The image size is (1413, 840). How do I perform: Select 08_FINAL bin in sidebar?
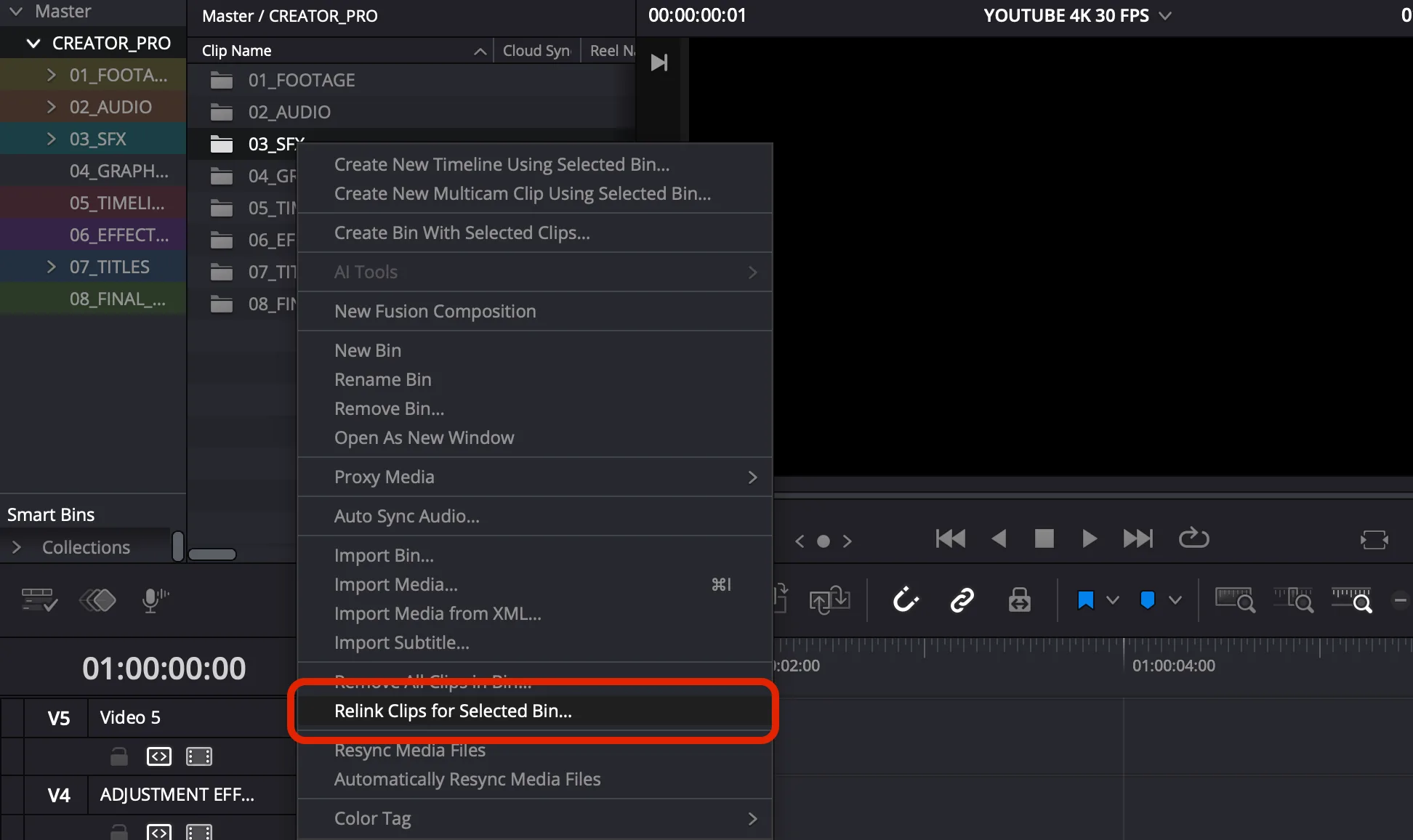pyautogui.click(x=93, y=299)
